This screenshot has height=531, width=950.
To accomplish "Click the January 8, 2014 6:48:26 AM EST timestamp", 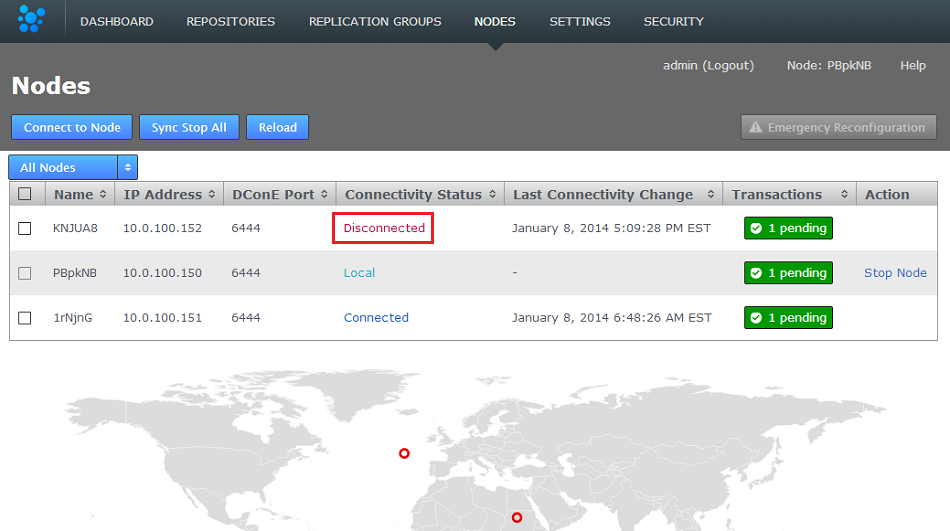I will coord(612,318).
